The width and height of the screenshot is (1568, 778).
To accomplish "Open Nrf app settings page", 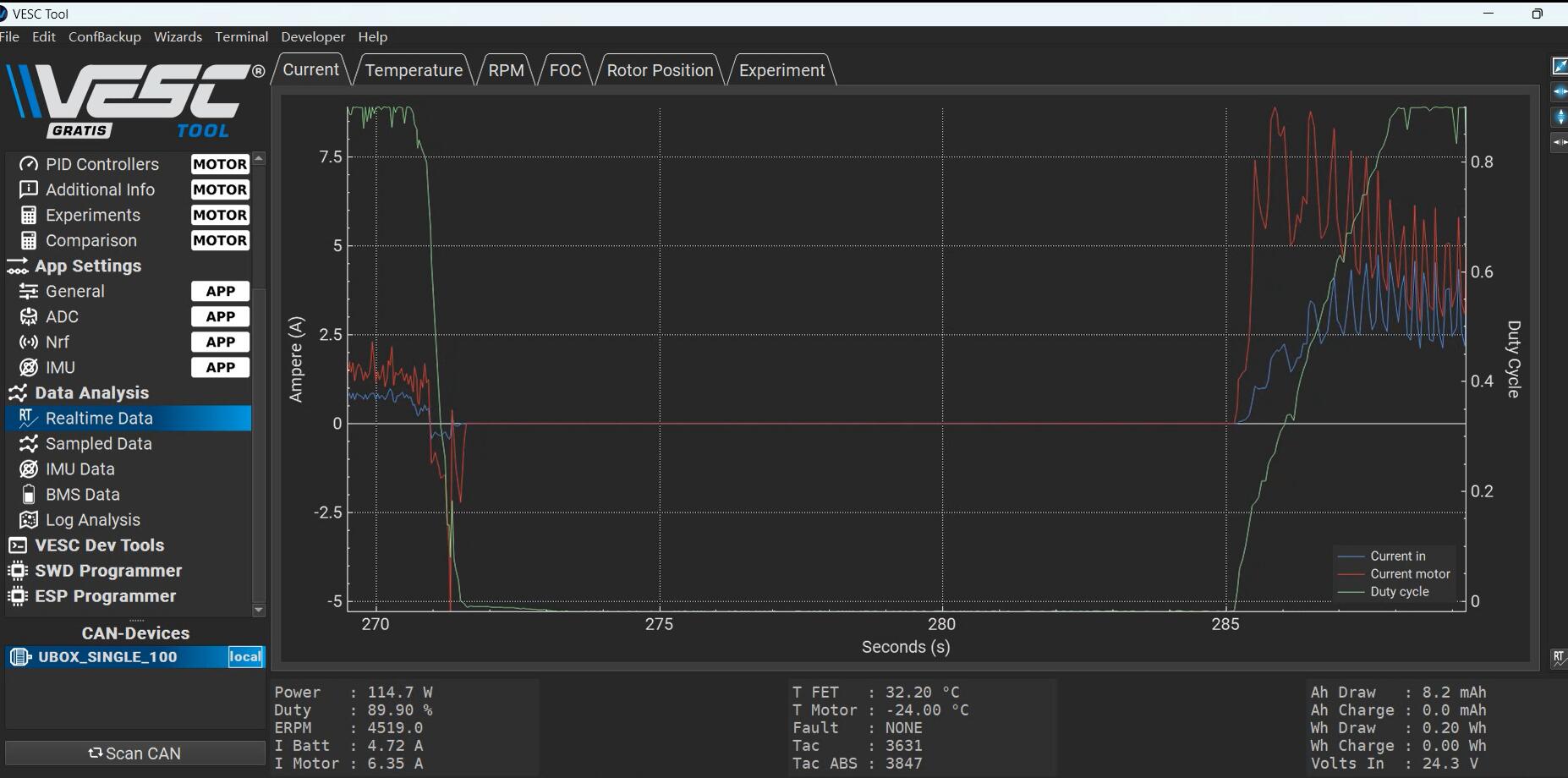I will click(129, 342).
